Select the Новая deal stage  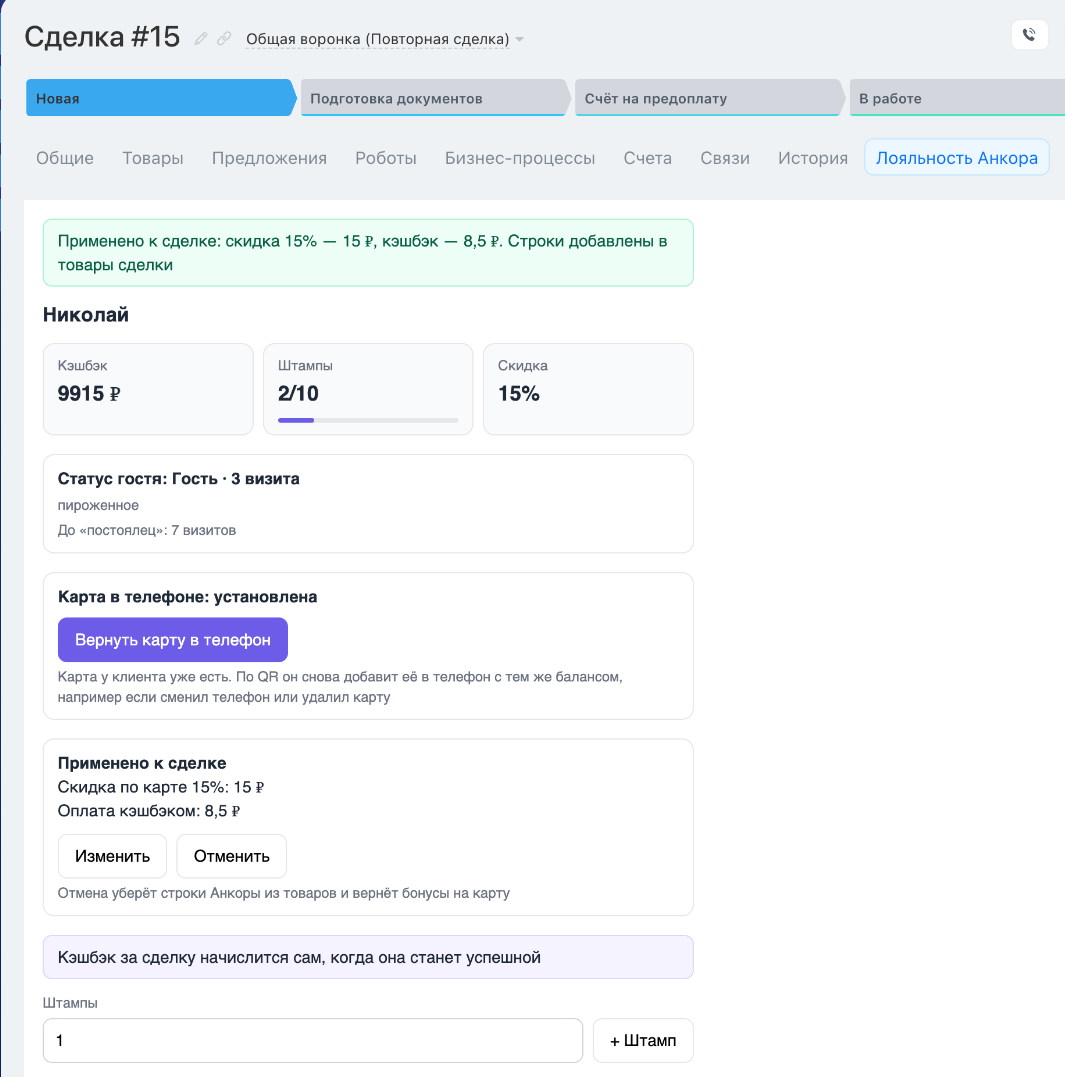[161, 98]
